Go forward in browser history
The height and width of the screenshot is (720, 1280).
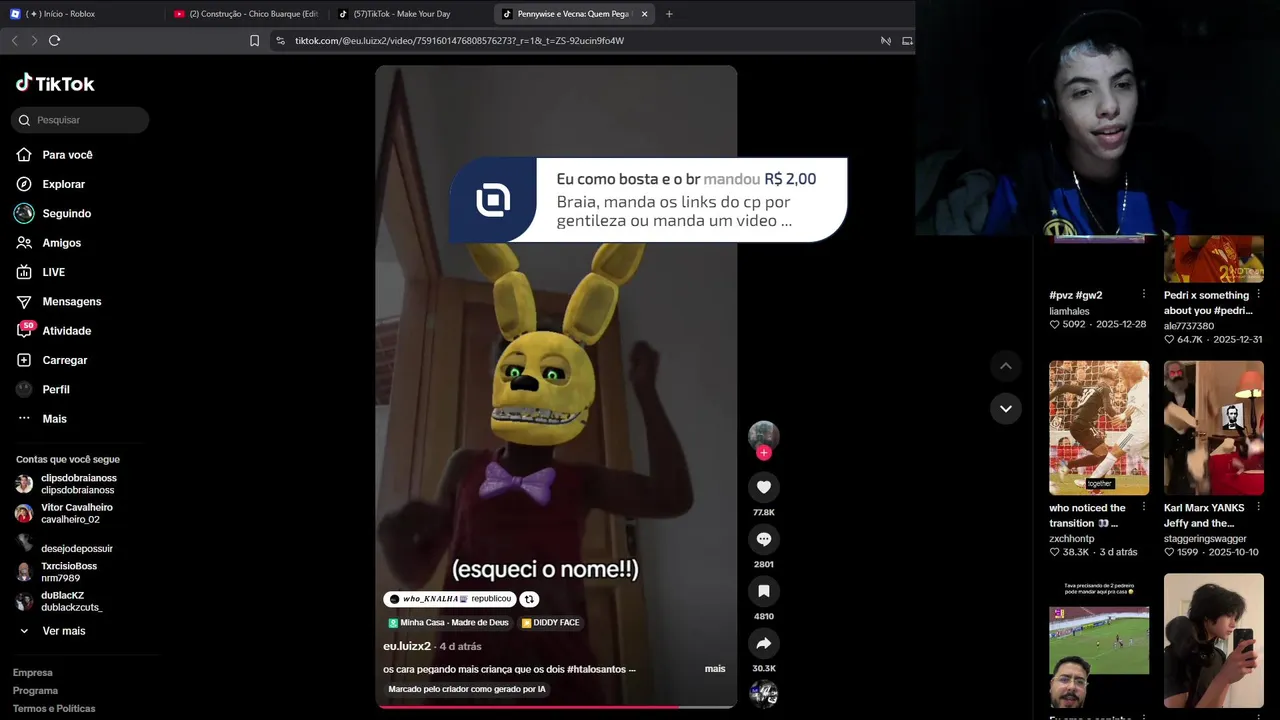coord(34,41)
